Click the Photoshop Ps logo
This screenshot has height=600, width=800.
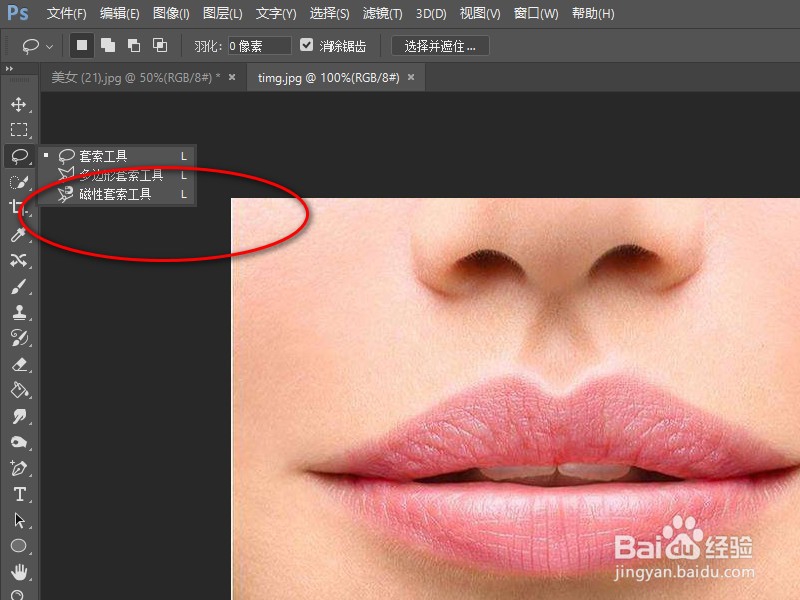pos(17,13)
